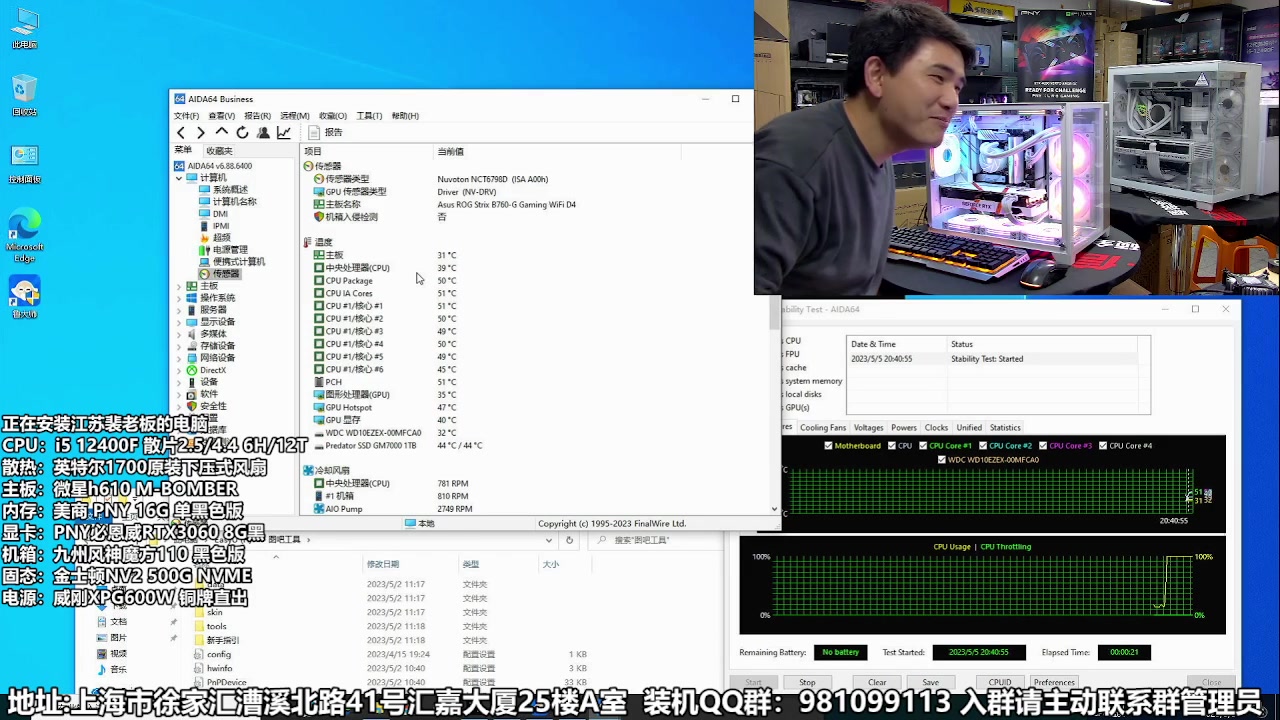Open the graph chart toolbar icon
The width and height of the screenshot is (1280, 720).
pos(284,132)
